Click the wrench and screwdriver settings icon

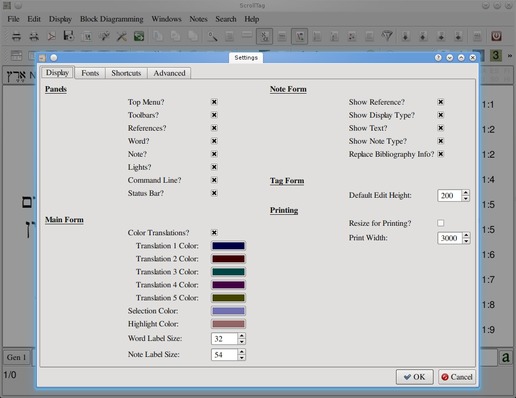click(x=121, y=36)
